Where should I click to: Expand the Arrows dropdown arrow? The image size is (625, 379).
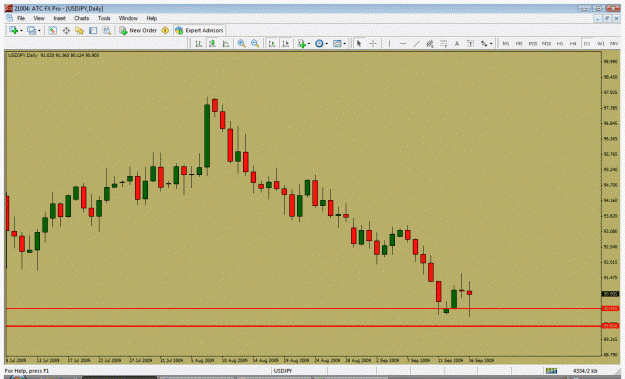491,44
